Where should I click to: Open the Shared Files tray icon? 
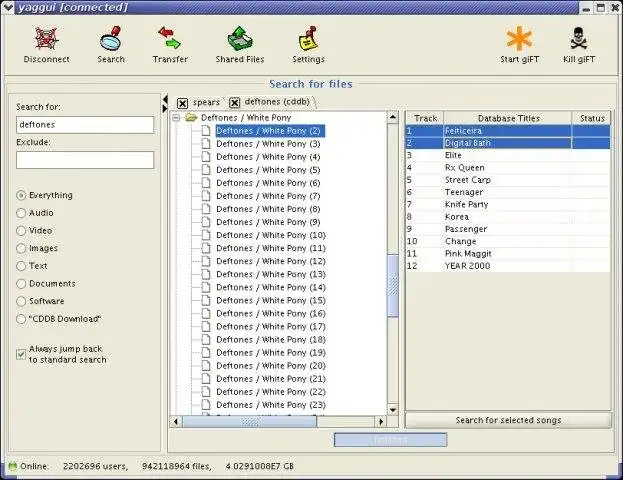click(x=240, y=39)
